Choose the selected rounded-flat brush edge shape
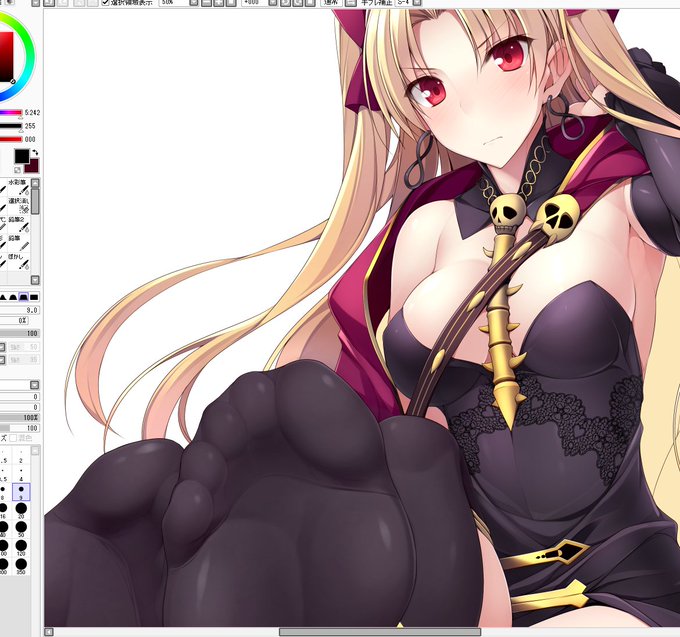The width and height of the screenshot is (680, 637). tap(23, 297)
